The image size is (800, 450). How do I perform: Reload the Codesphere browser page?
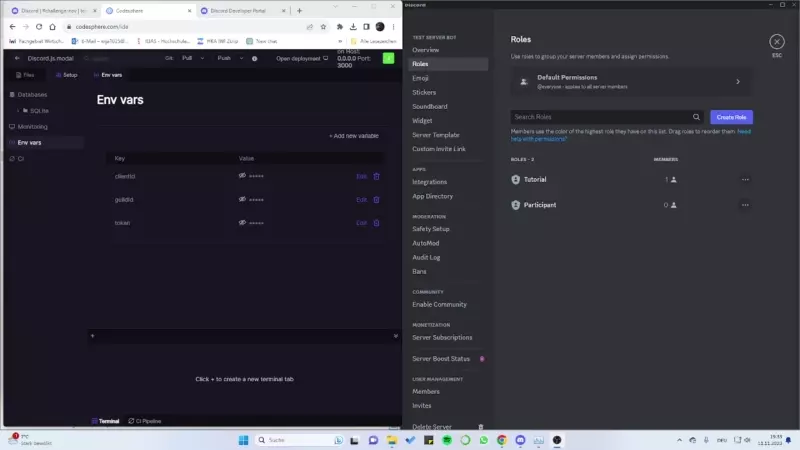click(x=40, y=27)
